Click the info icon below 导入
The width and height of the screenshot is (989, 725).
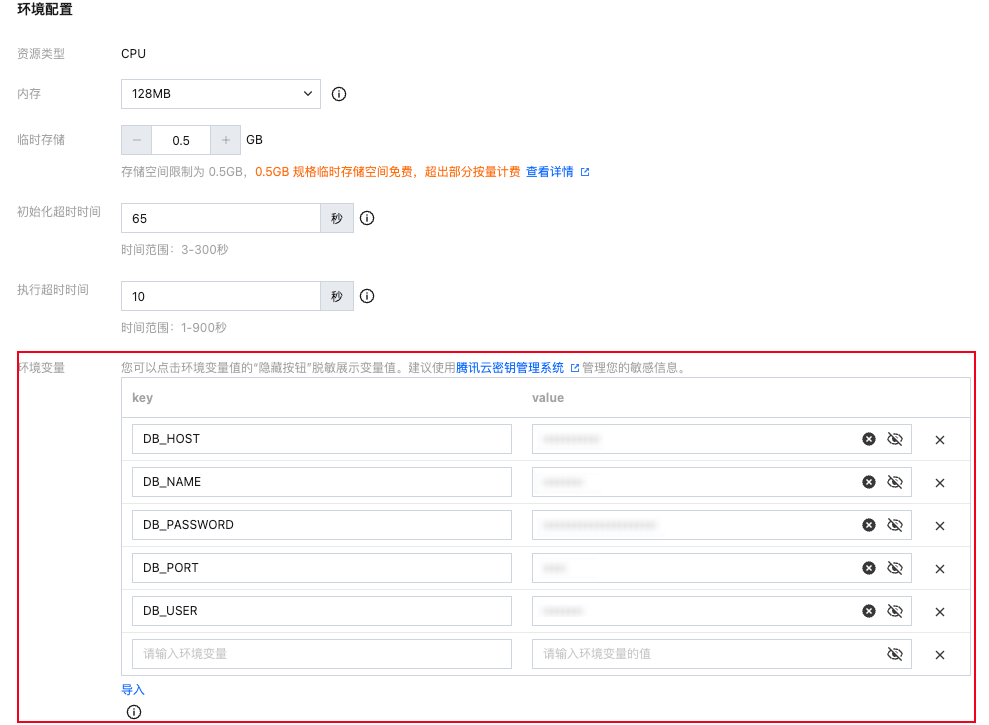(134, 712)
